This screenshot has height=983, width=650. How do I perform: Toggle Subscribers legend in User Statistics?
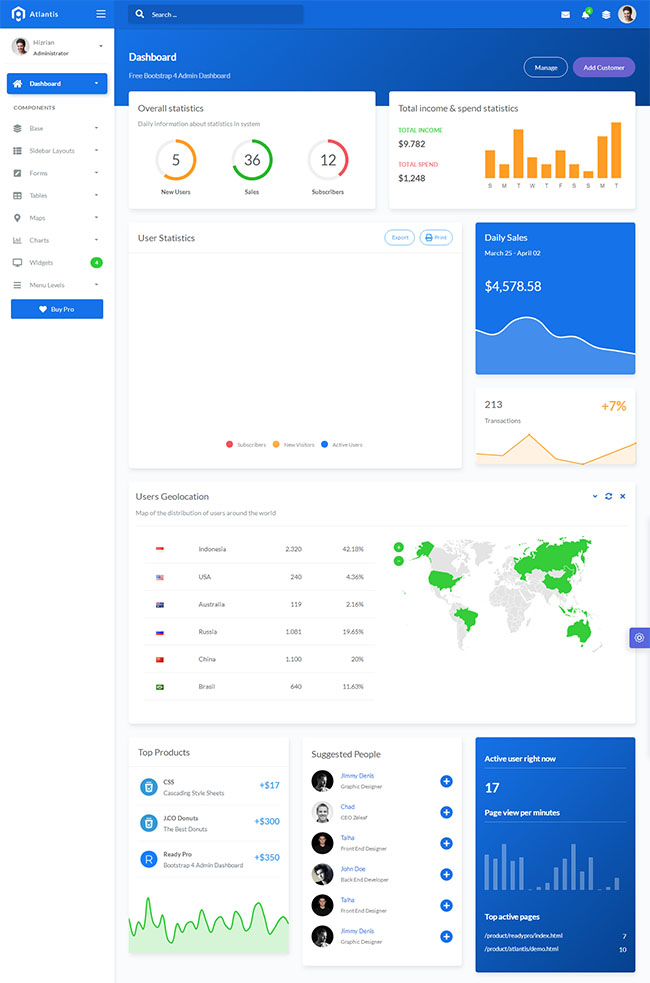click(x=246, y=444)
